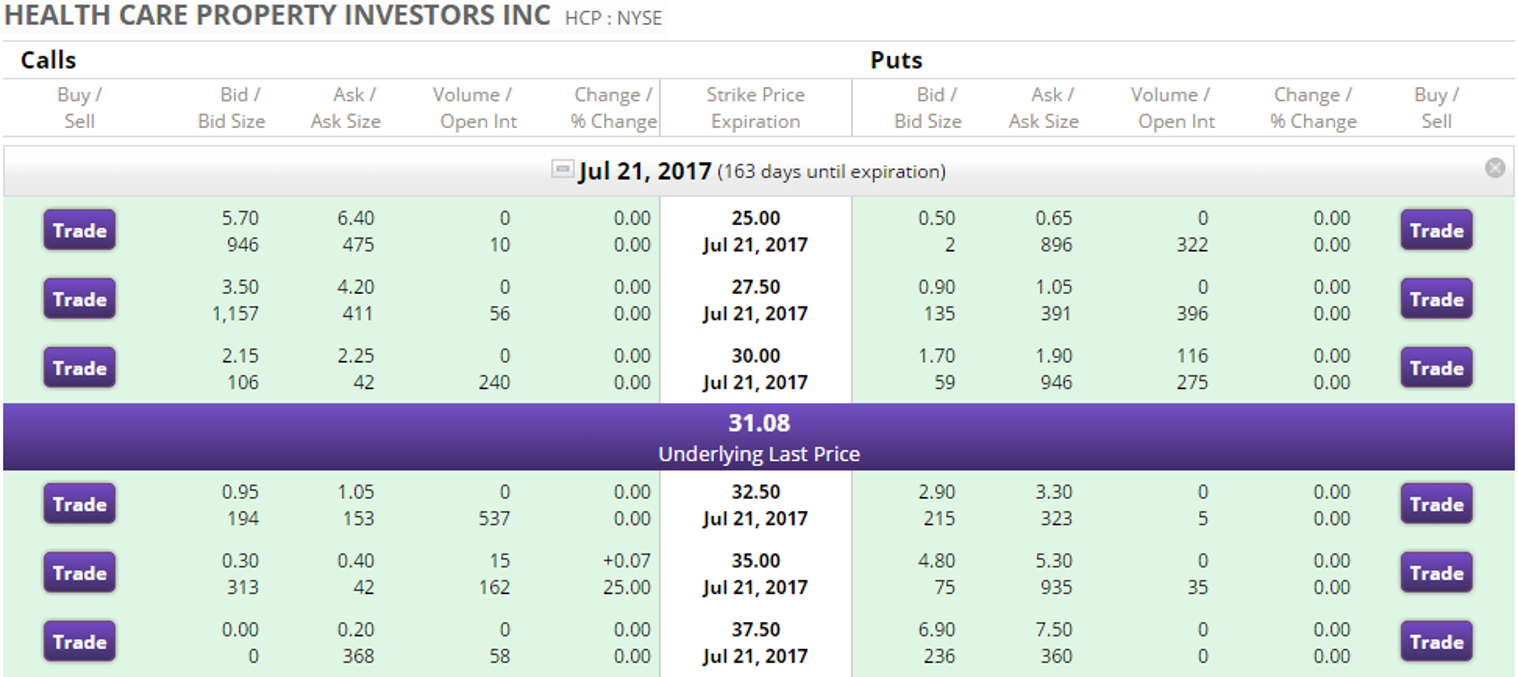Click the Calls Volume / Open Int header
The width and height of the screenshot is (1518, 677).
[x=472, y=108]
